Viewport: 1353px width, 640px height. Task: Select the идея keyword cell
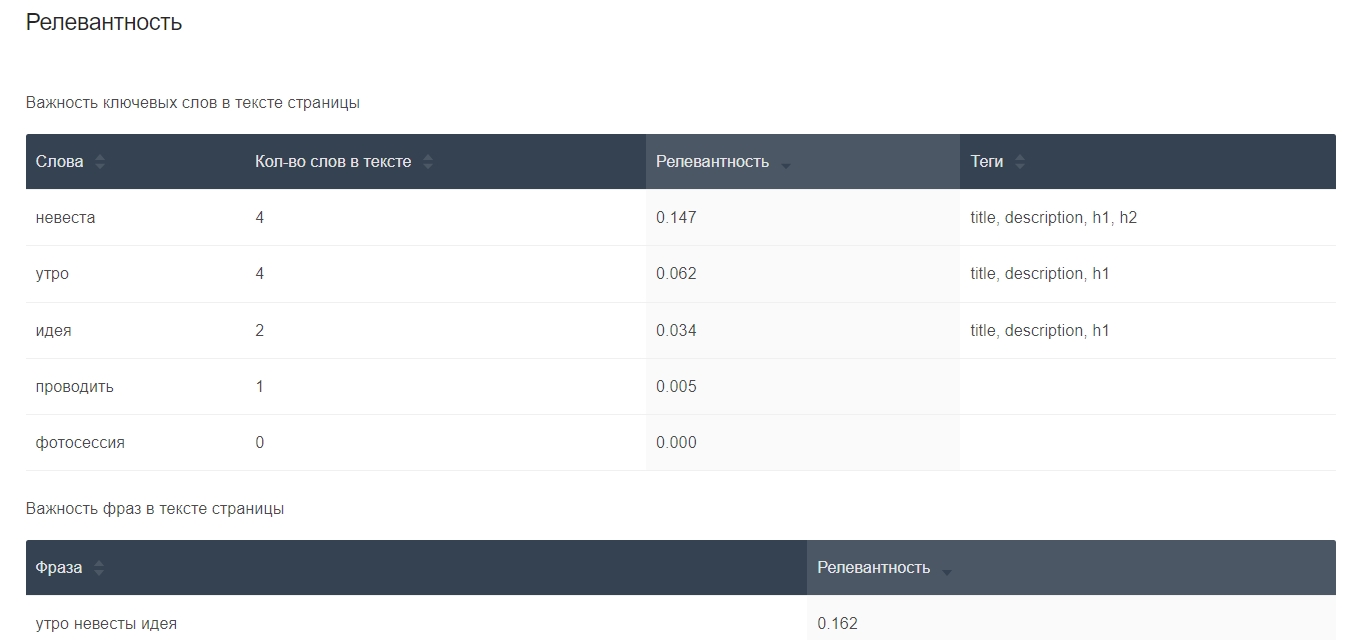[x=54, y=331]
